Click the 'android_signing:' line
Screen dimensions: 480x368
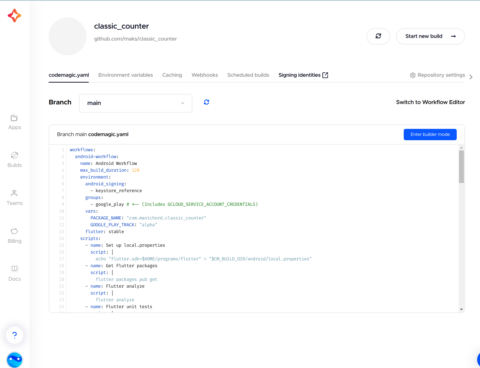(106, 184)
